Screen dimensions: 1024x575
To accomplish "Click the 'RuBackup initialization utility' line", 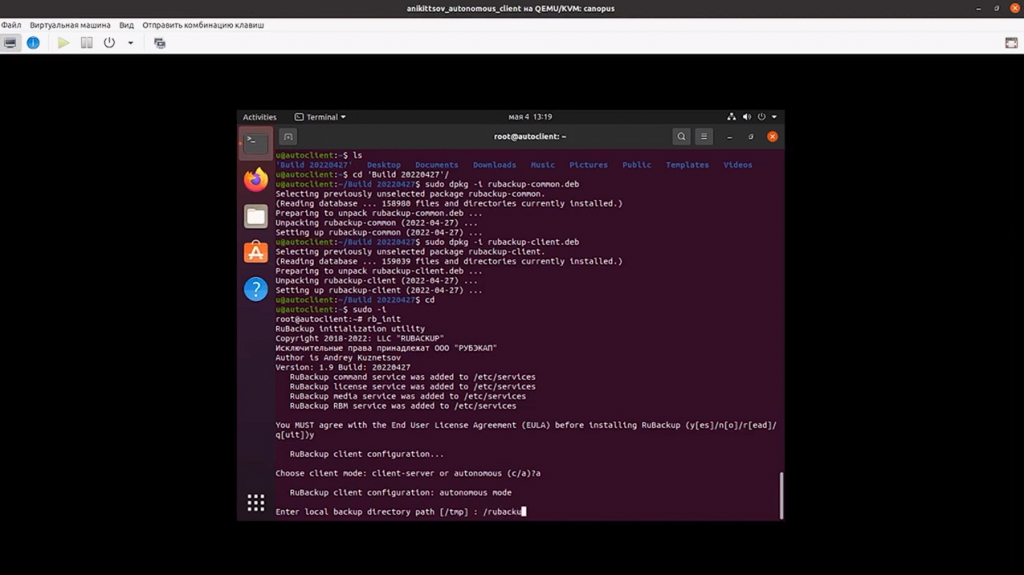I will click(350, 329).
